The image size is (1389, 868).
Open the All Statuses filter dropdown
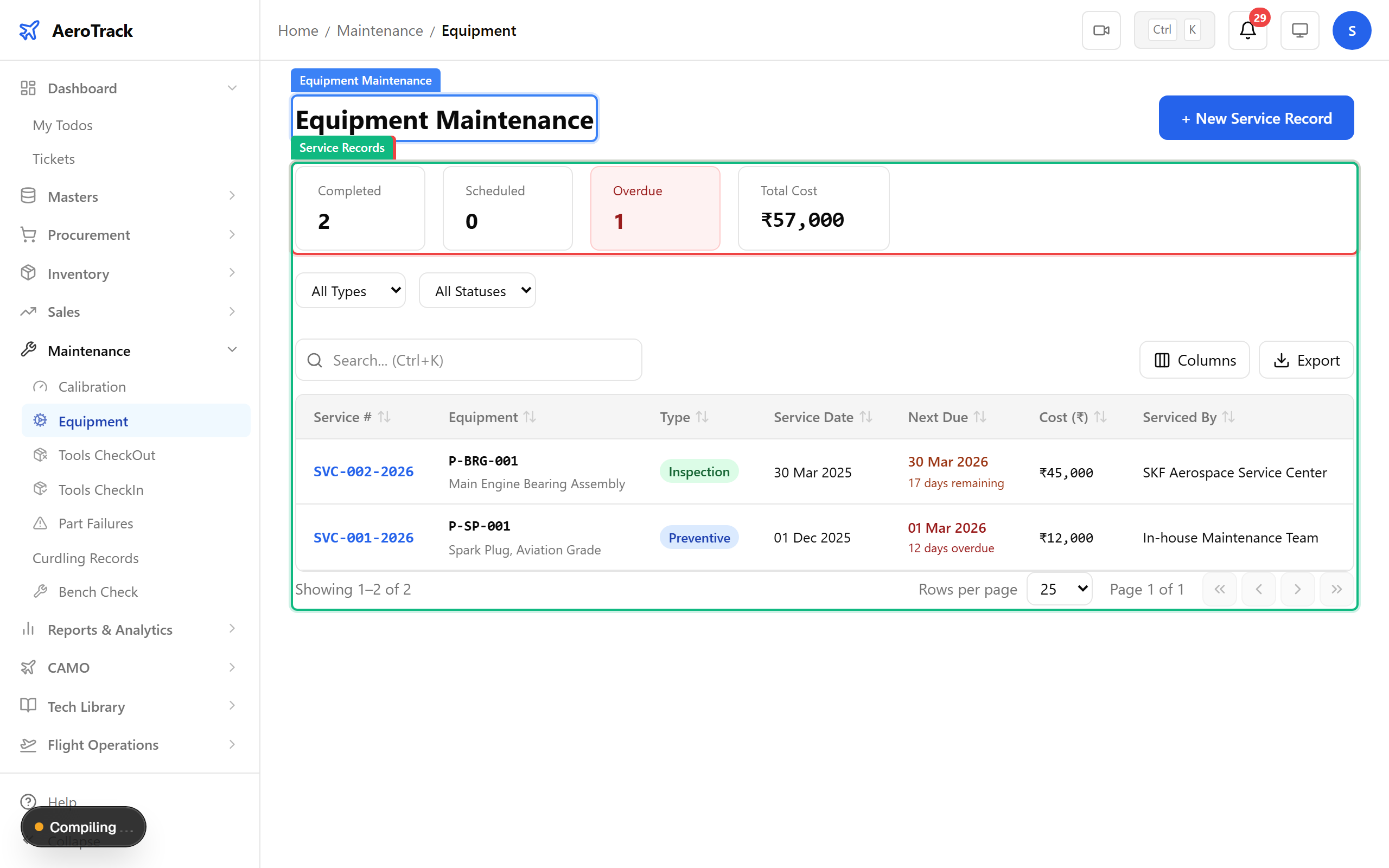477,291
